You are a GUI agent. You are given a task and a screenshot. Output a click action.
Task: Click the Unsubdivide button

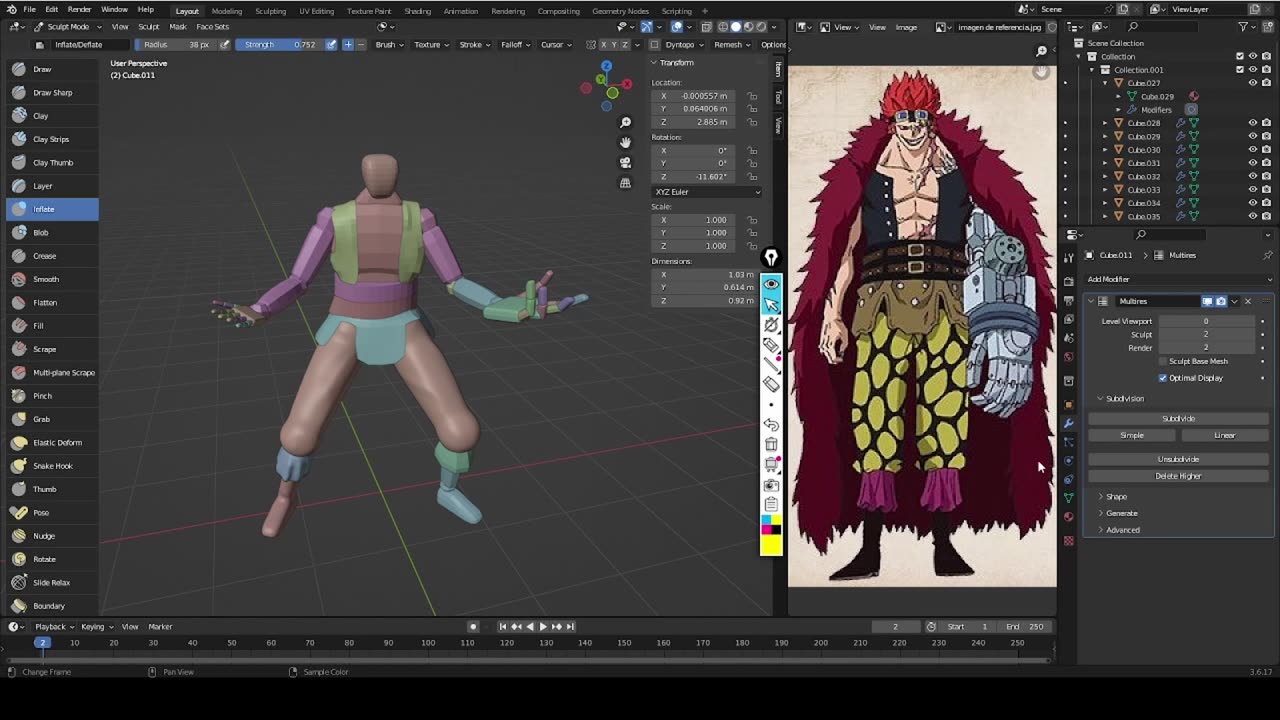click(x=1178, y=459)
